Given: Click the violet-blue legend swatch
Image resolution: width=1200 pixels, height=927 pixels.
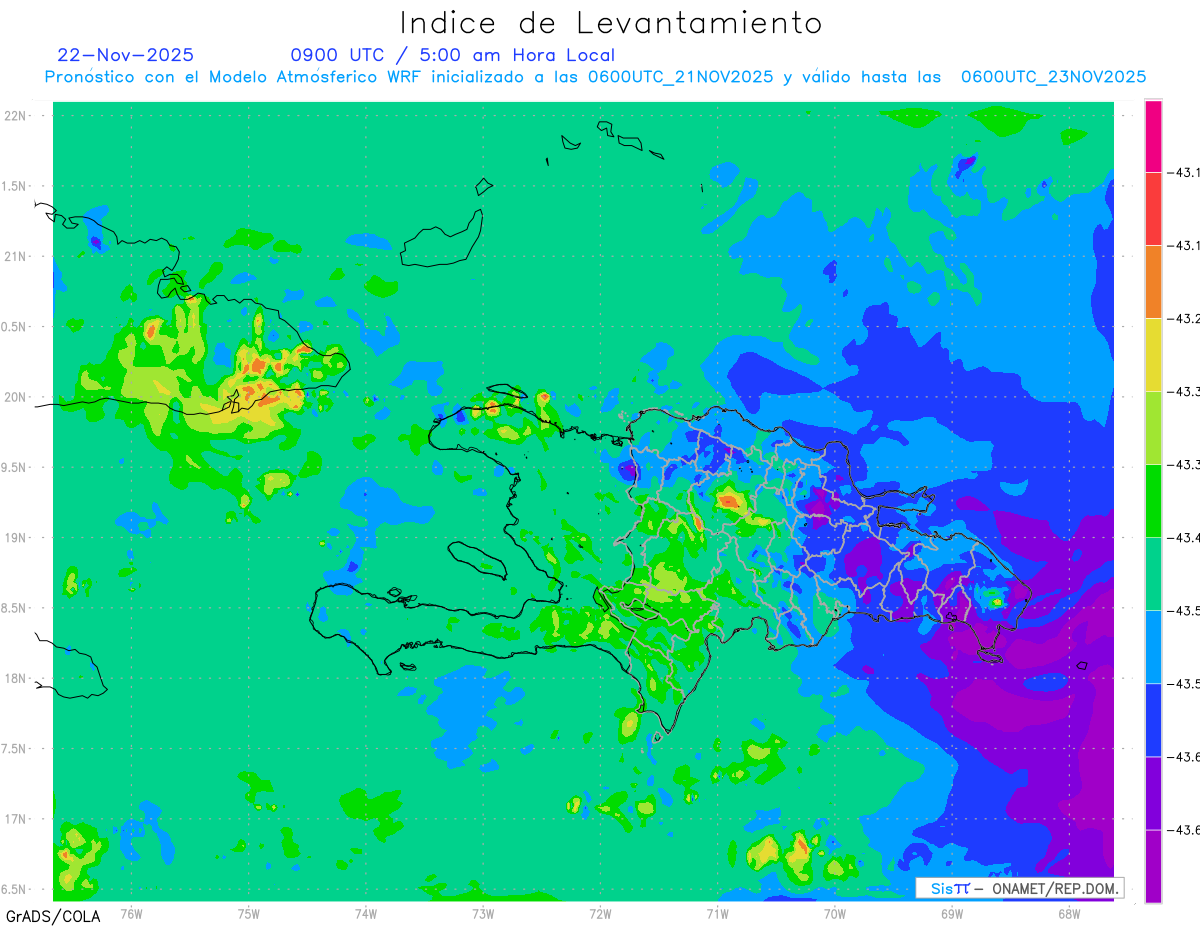Looking at the screenshot, I should pyautogui.click(x=1153, y=793).
